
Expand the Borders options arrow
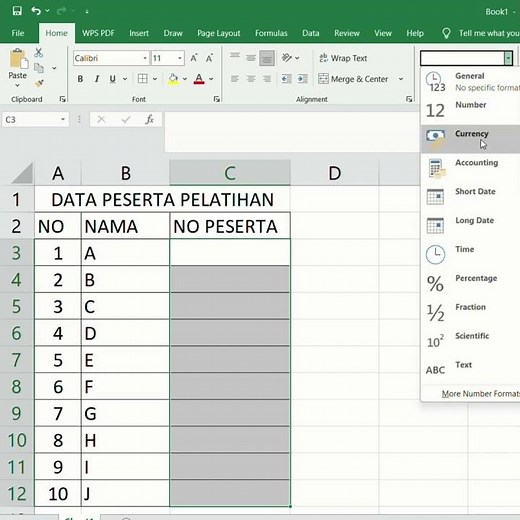[155, 79]
